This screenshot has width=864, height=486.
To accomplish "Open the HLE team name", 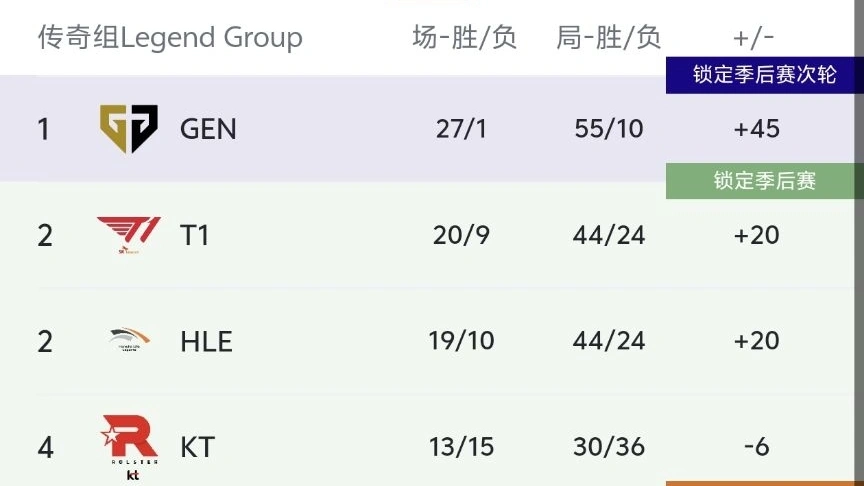I will [207, 341].
